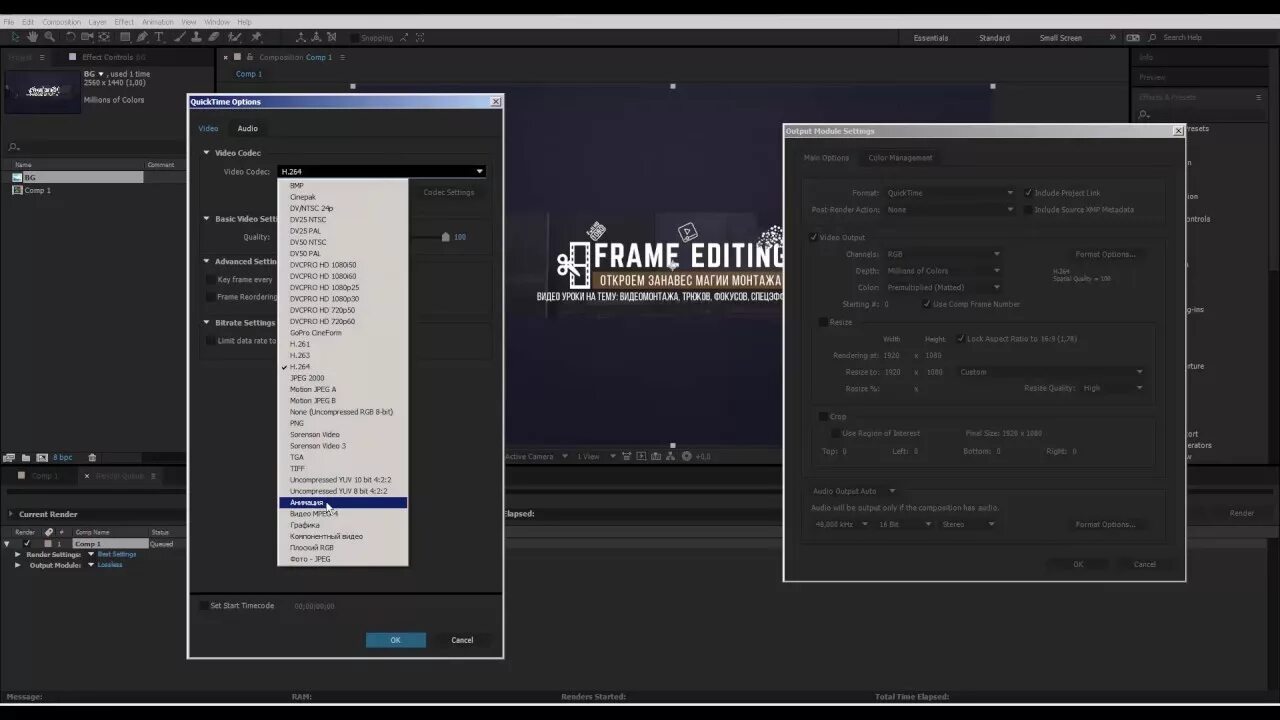
Task: Open the Video Codec H.264 dropdown
Action: [382, 172]
